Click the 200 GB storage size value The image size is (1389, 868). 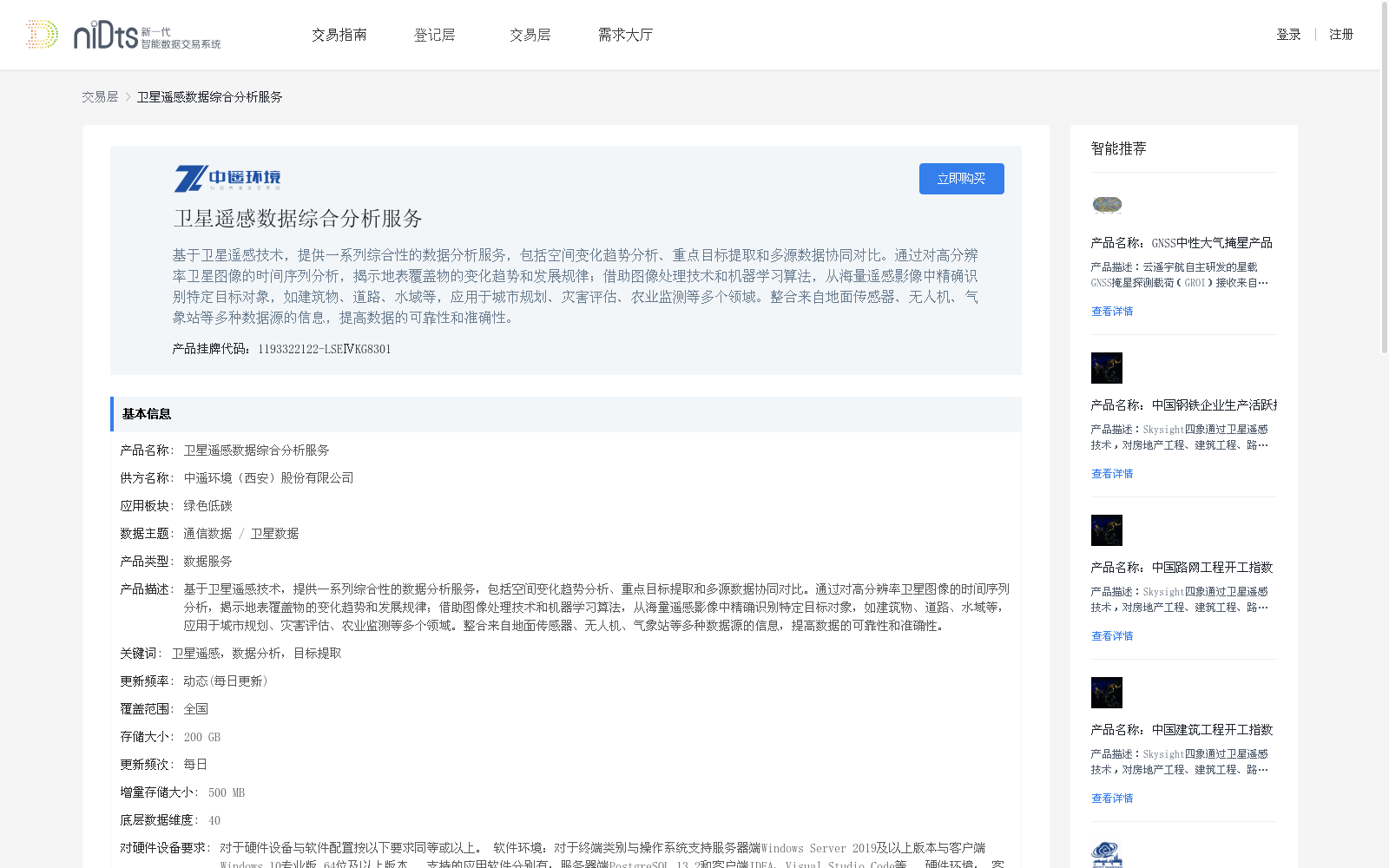tap(202, 737)
